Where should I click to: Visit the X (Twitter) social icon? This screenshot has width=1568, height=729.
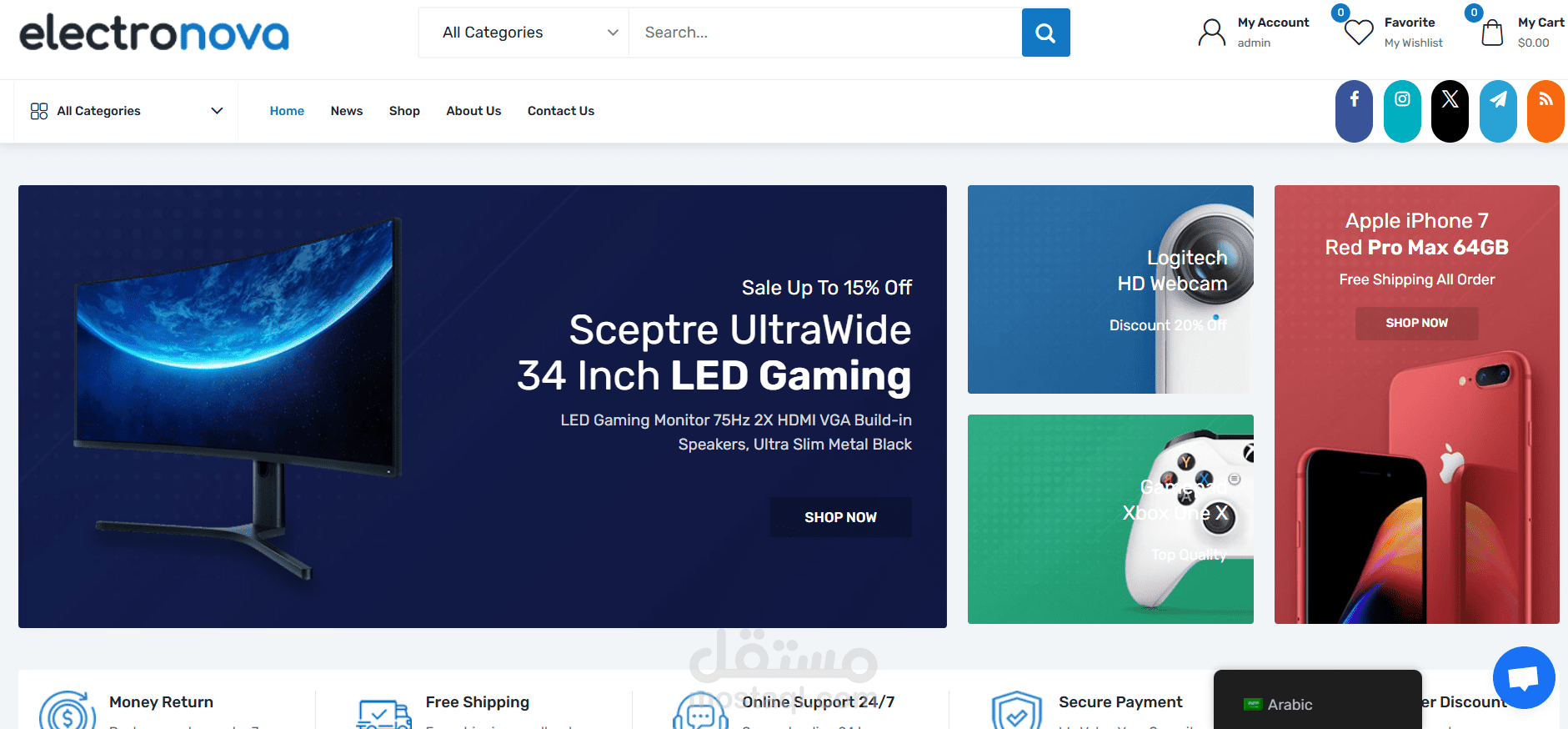pos(1450,111)
